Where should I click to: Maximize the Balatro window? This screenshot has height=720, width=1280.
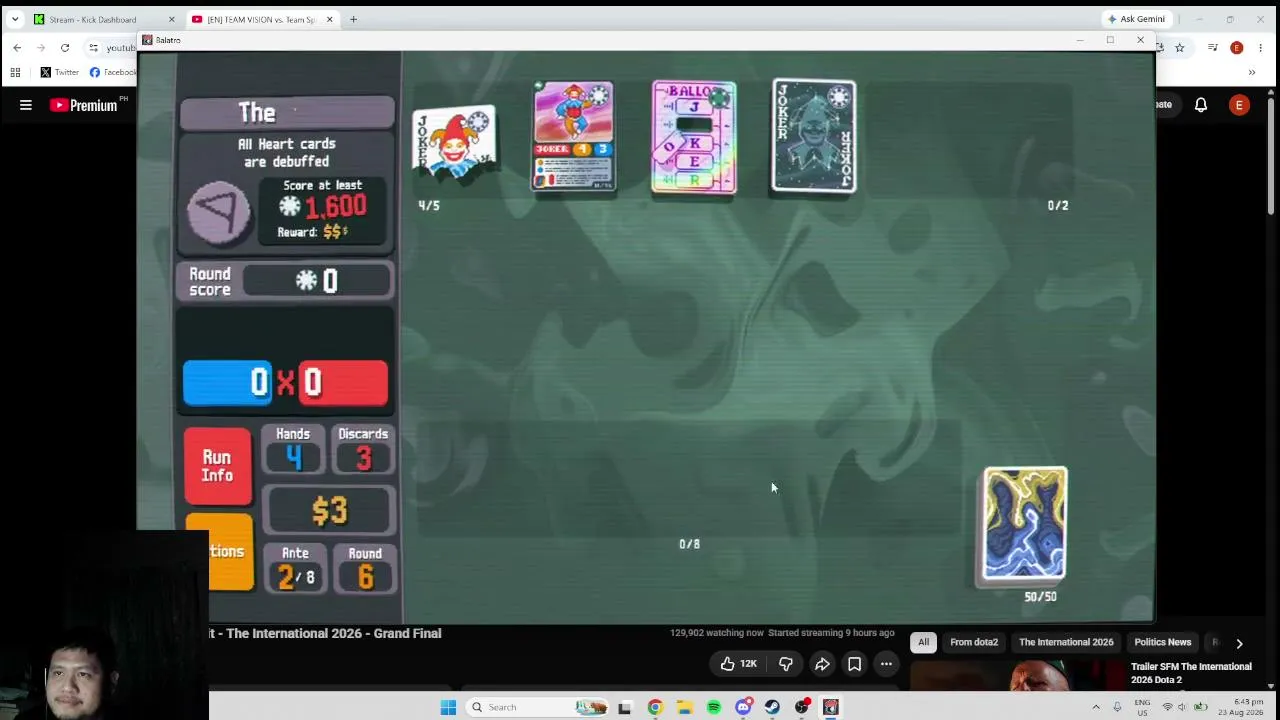tap(1110, 40)
